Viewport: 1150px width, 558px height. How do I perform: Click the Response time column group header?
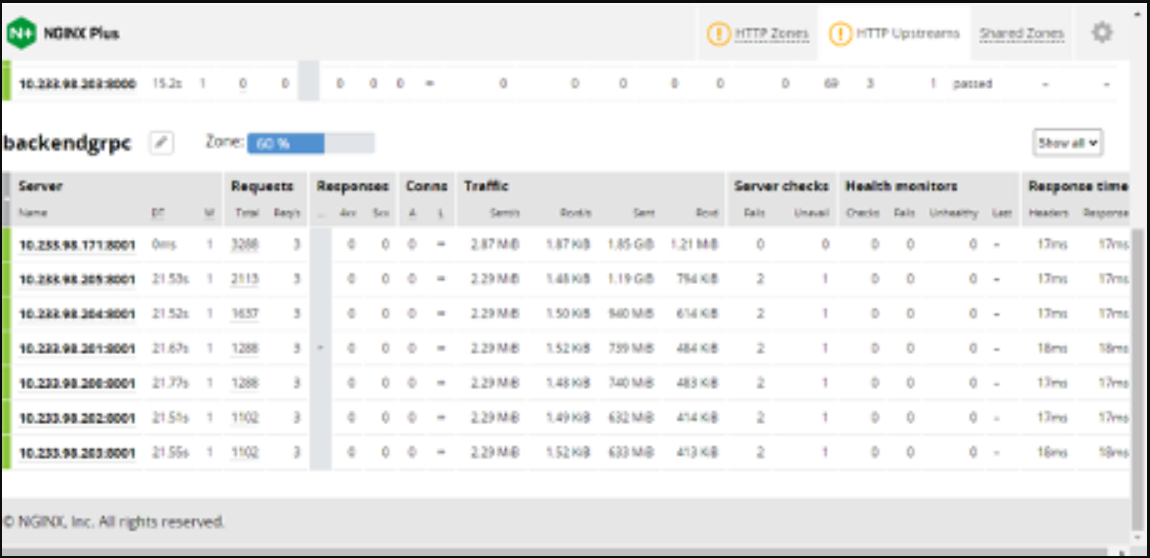1078,186
